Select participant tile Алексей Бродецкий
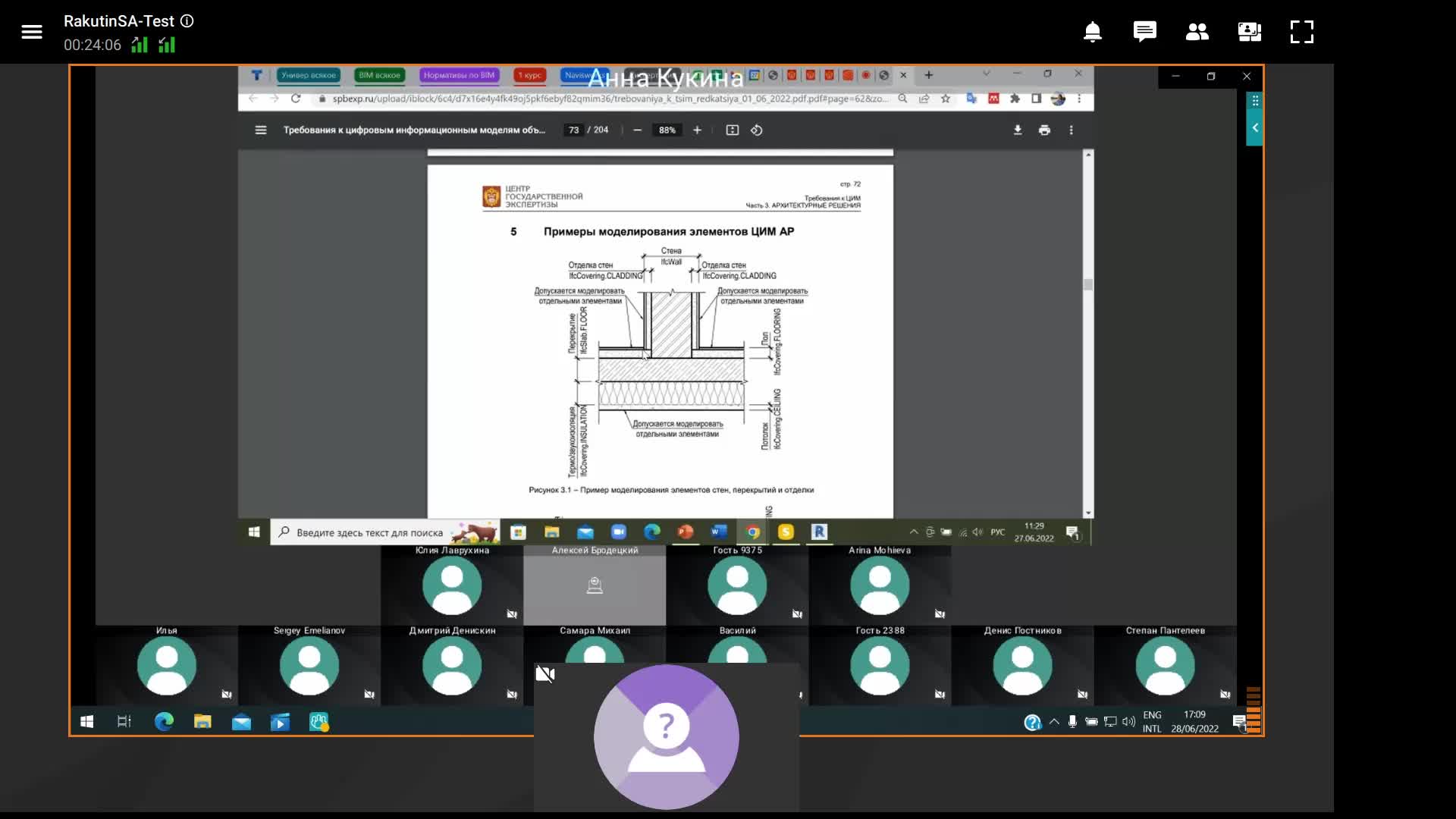Viewport: 1456px width, 819px height. click(595, 585)
